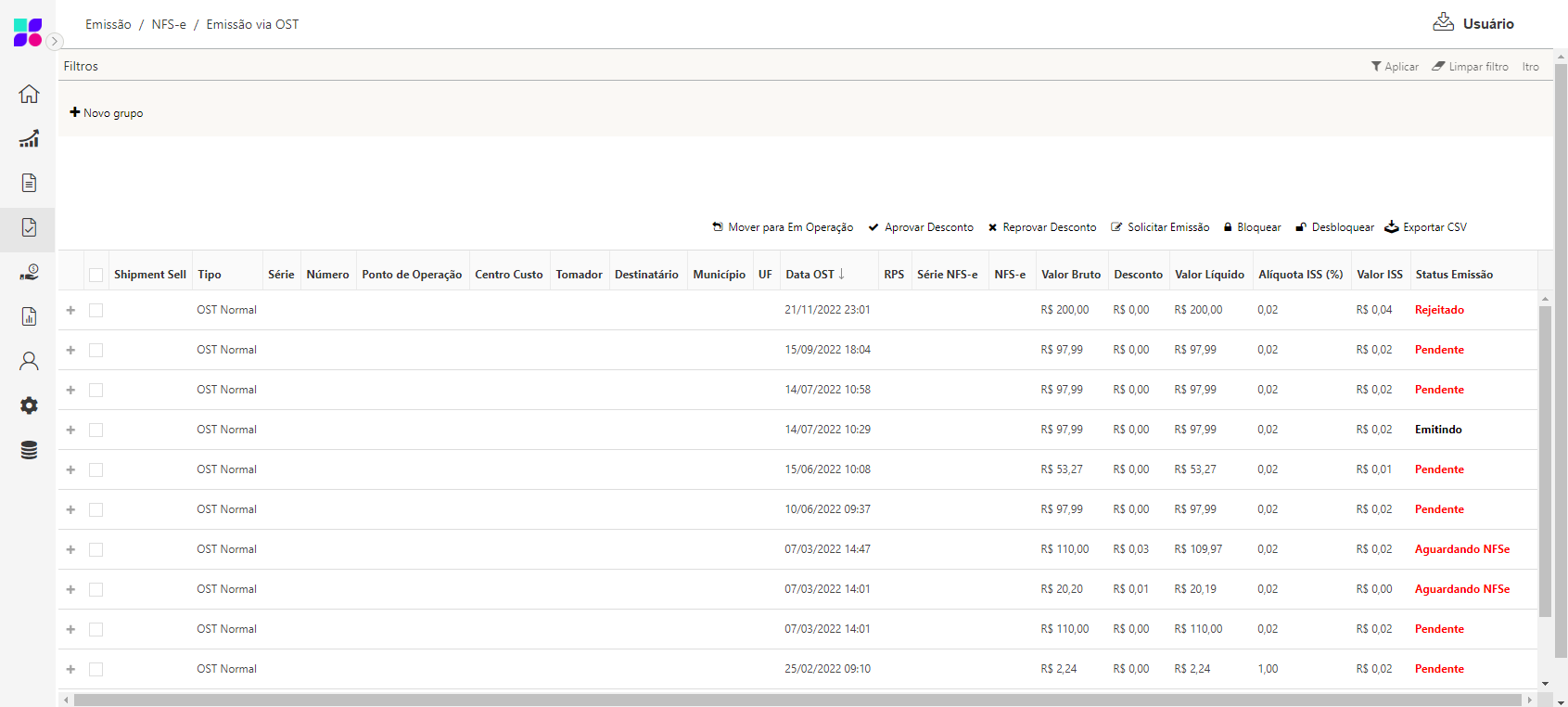Select the checkbox for the Emitindo row
The width and height of the screenshot is (1568, 707).
coord(96,430)
